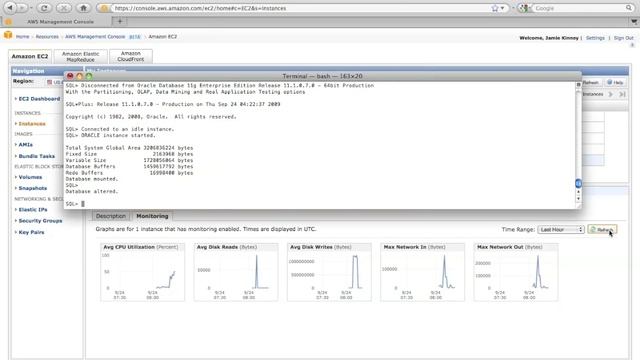
Task: Open Bundle Tasks in navigation
Action: [36, 156]
